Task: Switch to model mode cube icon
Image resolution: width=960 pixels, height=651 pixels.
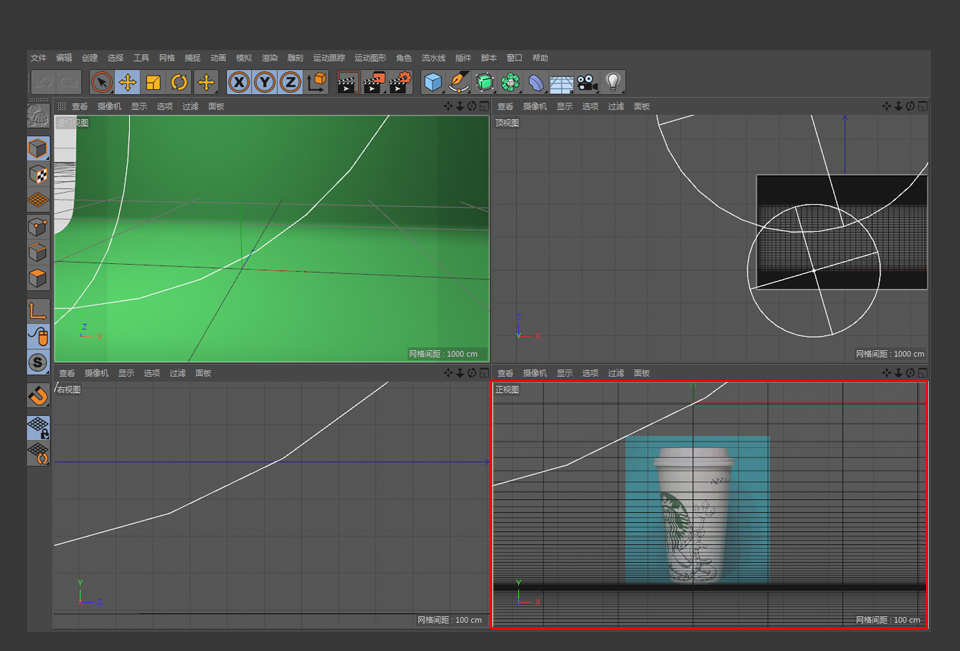Action: [38, 148]
